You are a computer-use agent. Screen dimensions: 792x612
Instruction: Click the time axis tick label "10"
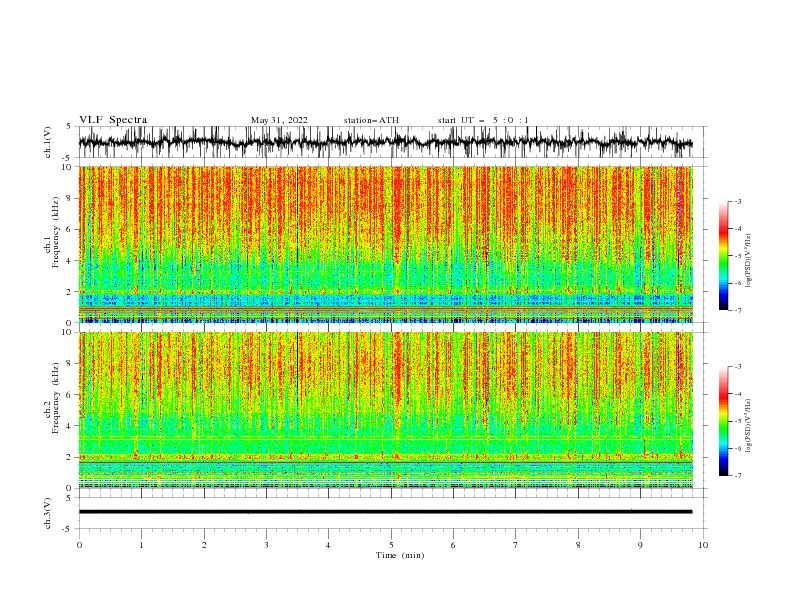coord(703,545)
